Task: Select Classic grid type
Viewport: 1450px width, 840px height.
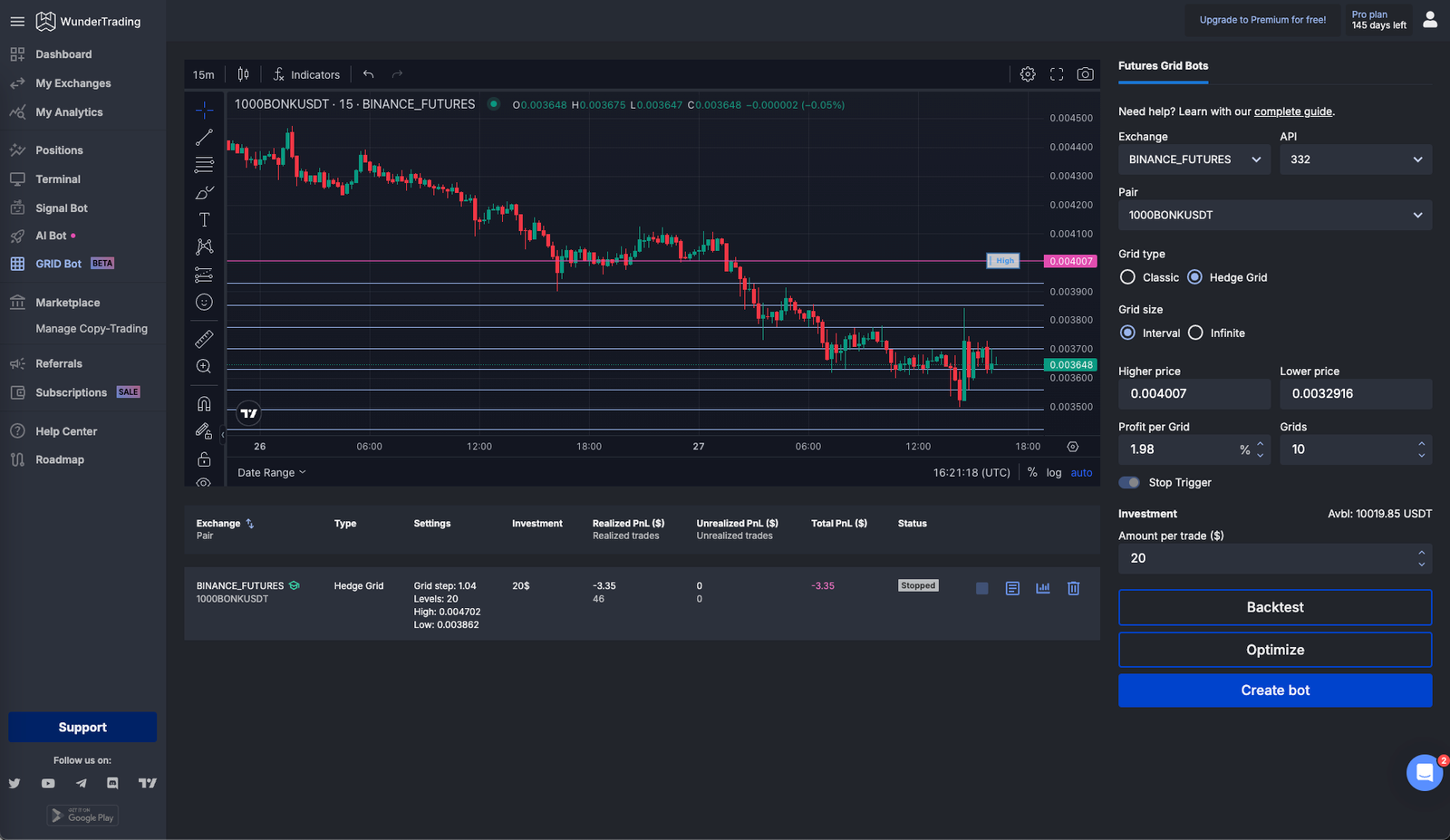Action: 1128,277
